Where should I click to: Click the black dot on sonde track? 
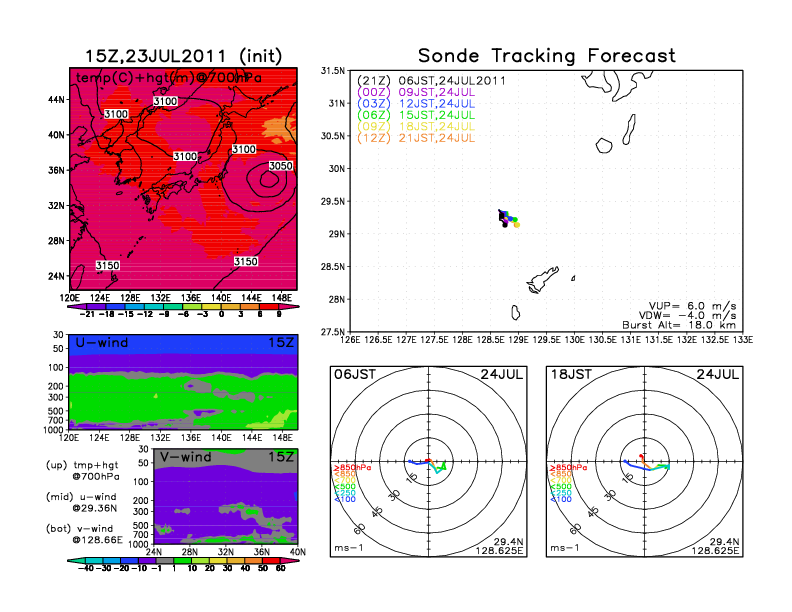505,225
